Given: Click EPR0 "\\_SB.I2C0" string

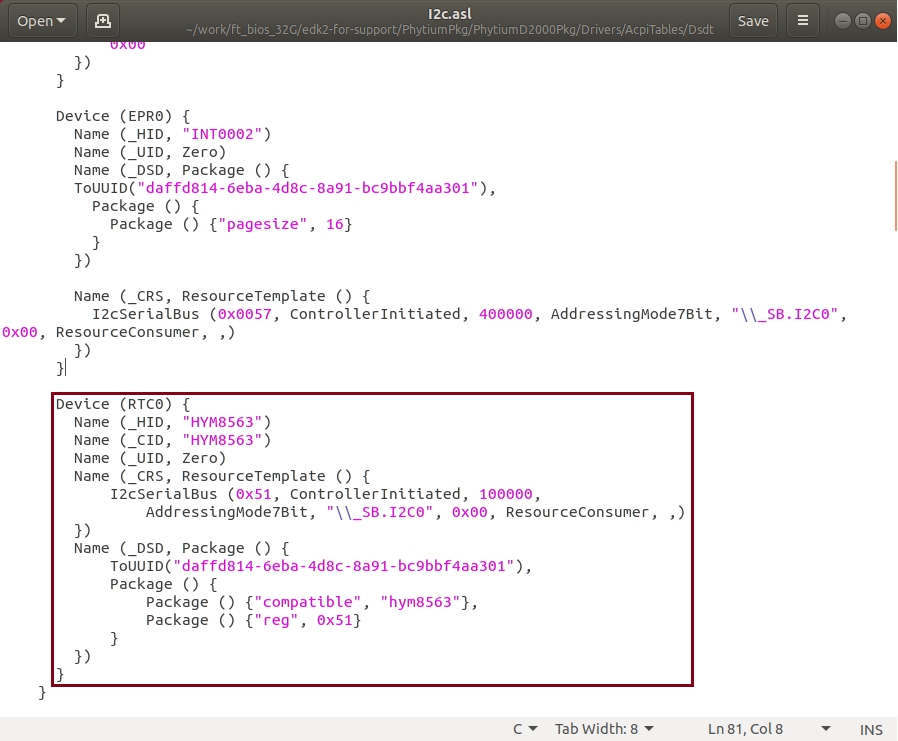Looking at the screenshot, I should [785, 314].
